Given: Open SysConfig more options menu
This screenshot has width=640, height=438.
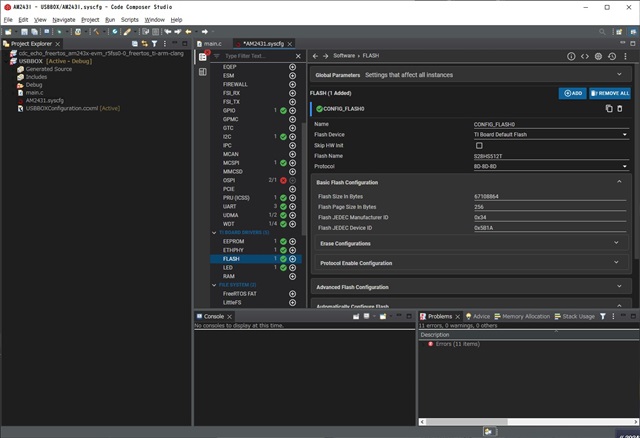Looking at the screenshot, I should point(625,56).
